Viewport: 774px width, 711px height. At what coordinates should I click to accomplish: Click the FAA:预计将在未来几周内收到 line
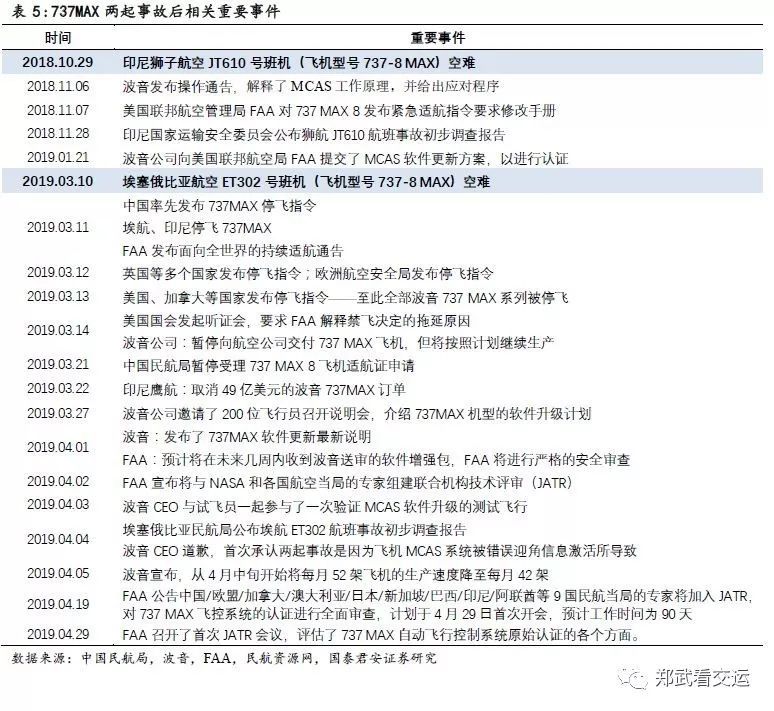(376, 460)
